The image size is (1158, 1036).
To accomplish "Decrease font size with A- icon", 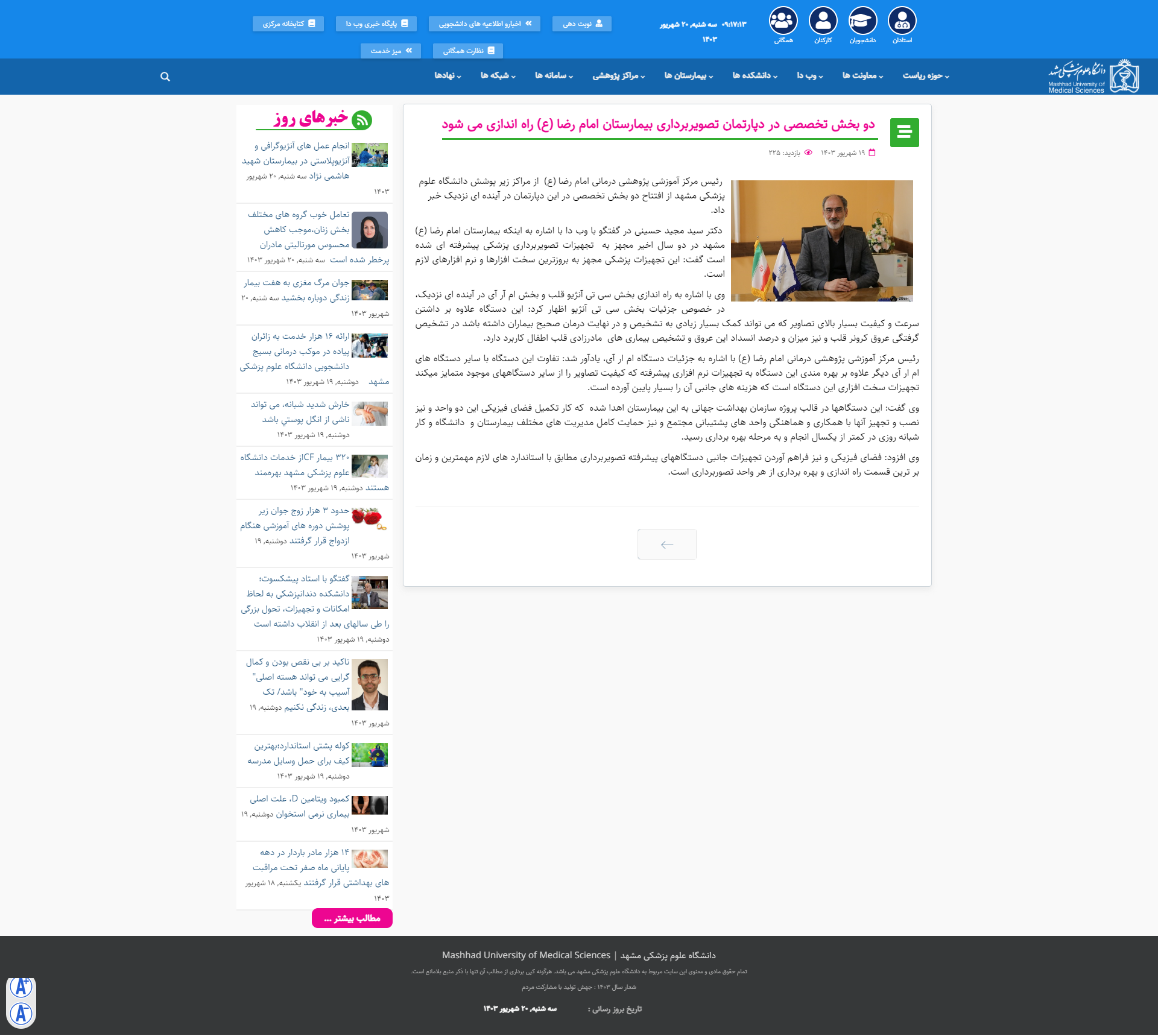I will [x=21, y=1013].
